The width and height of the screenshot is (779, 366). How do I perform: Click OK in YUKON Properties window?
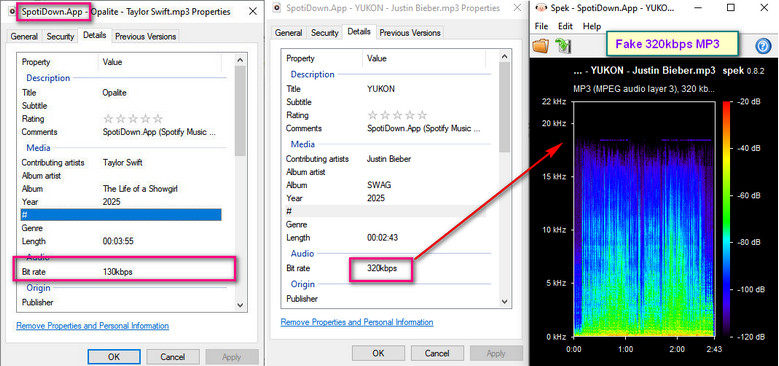[x=378, y=353]
